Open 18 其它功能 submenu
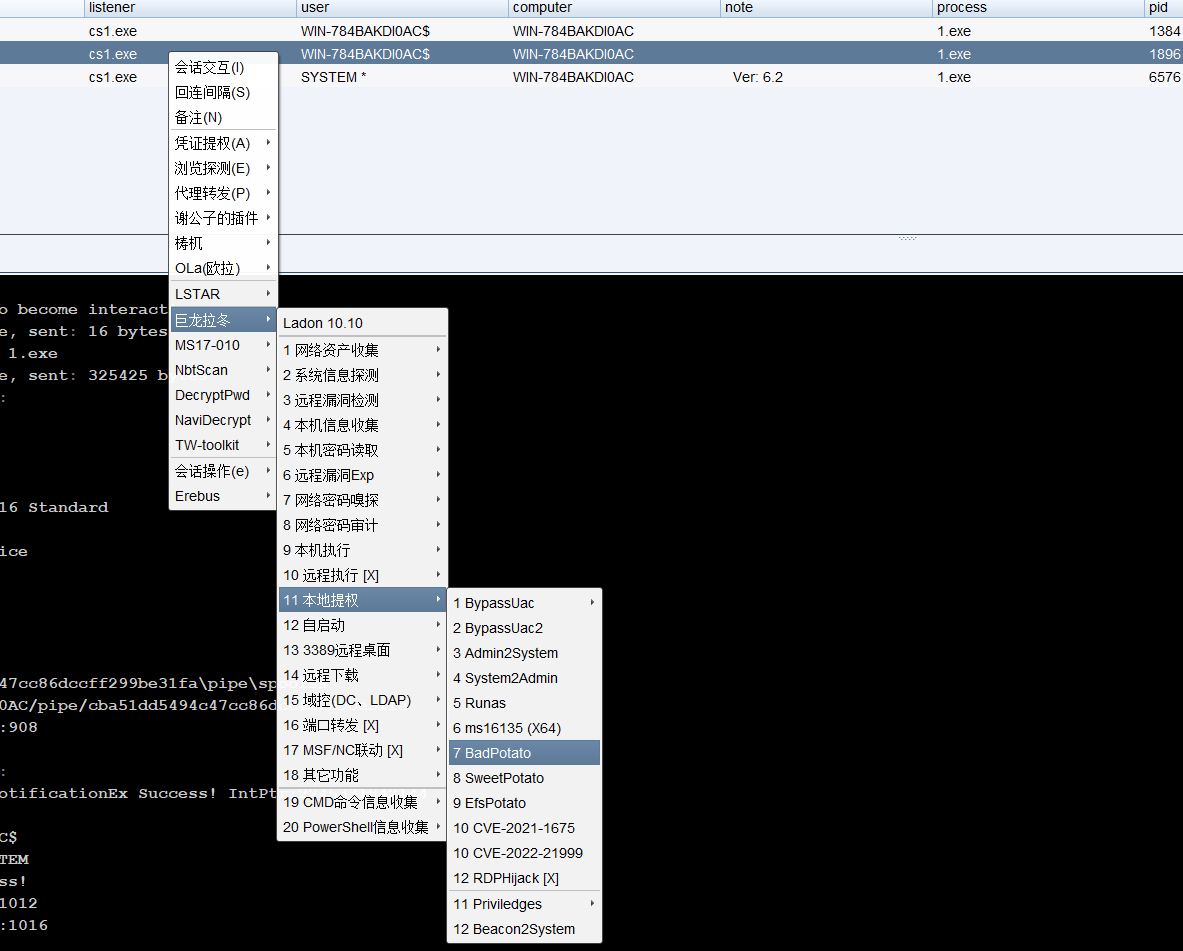 pos(362,775)
